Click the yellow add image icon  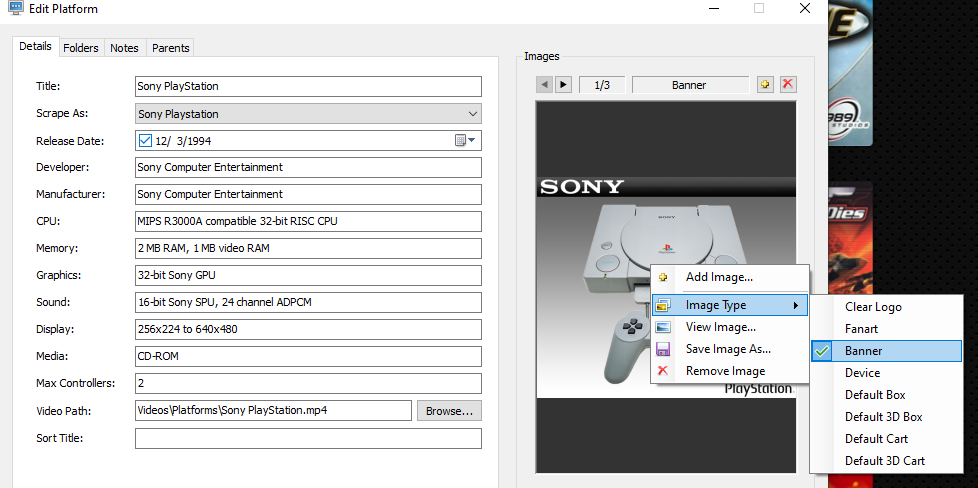(765, 84)
